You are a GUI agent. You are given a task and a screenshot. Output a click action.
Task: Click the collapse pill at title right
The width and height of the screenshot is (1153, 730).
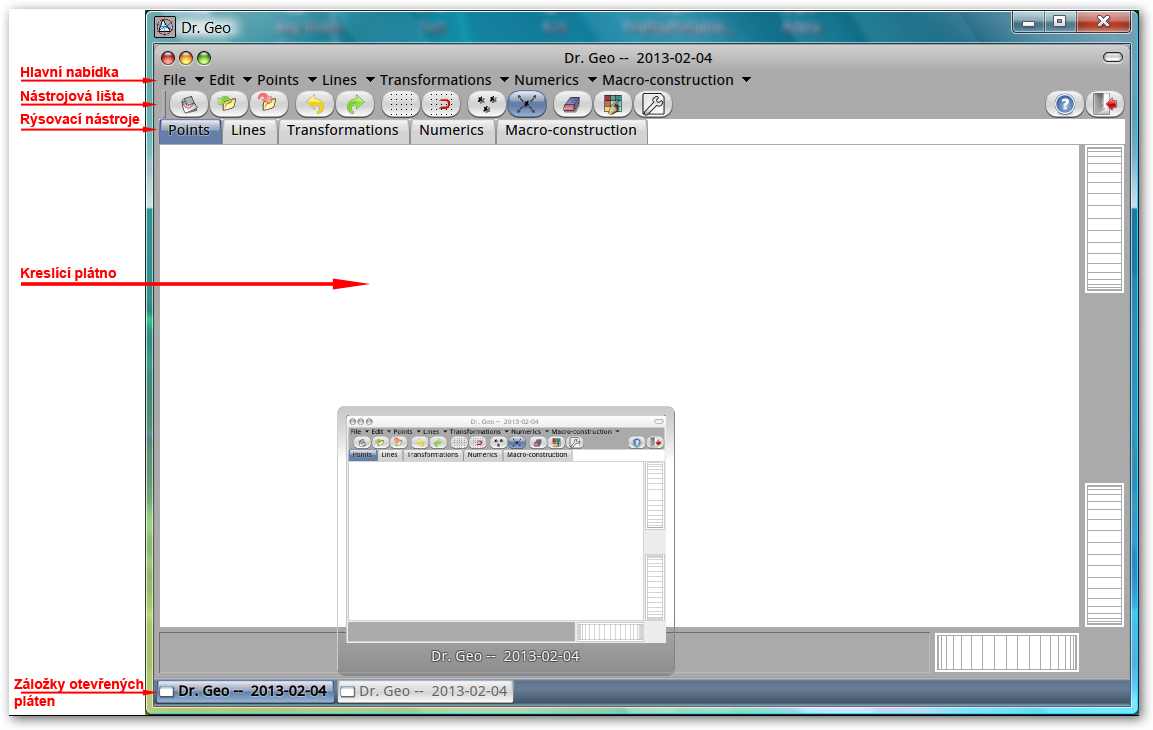point(1113,57)
